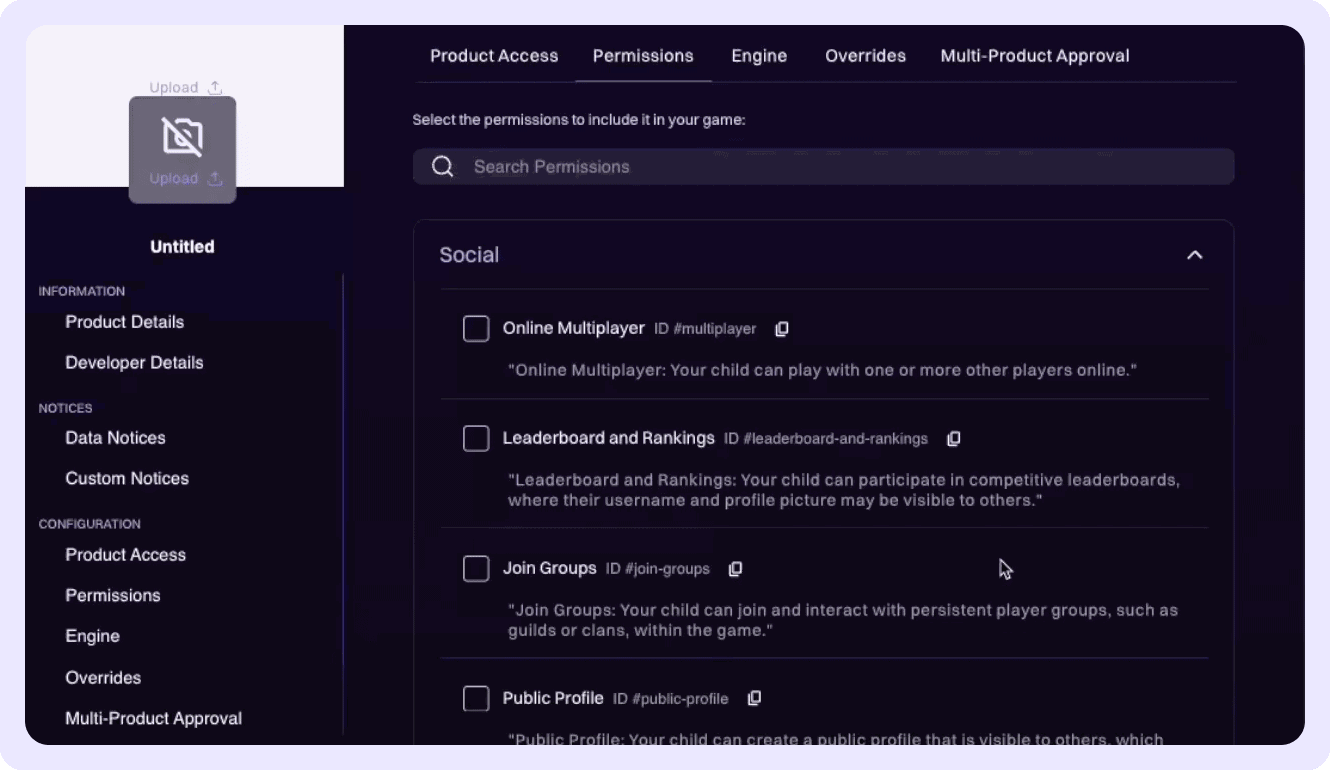Go to the Multi-Product Approval tab
The image size is (1330, 770).
[x=1035, y=56]
